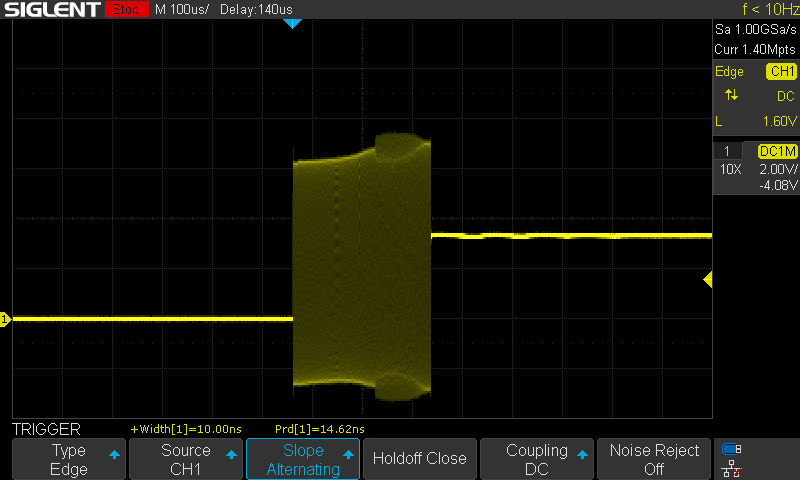Click the TRIGGER menu title

[46, 429]
